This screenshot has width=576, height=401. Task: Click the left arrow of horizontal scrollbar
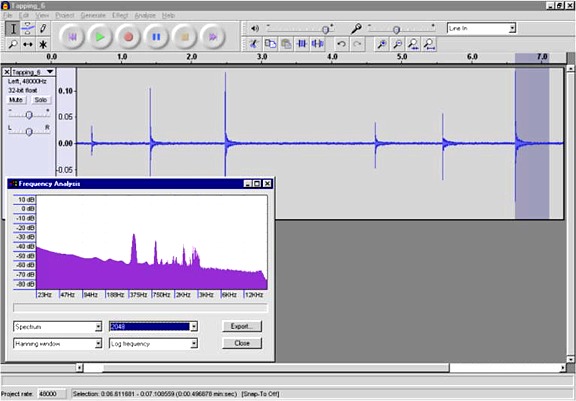[x=79, y=367]
